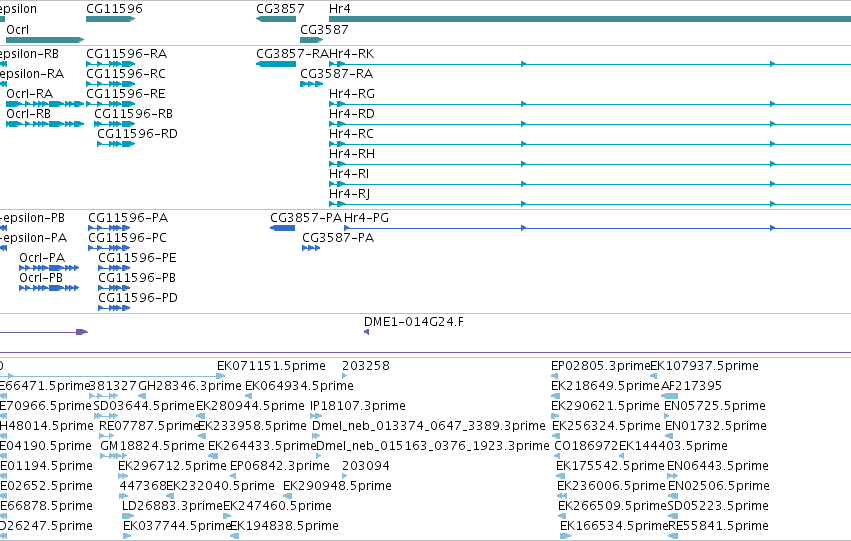
Task: Select the CG3857-RA transcript bar
Action: pyautogui.click(x=276, y=64)
